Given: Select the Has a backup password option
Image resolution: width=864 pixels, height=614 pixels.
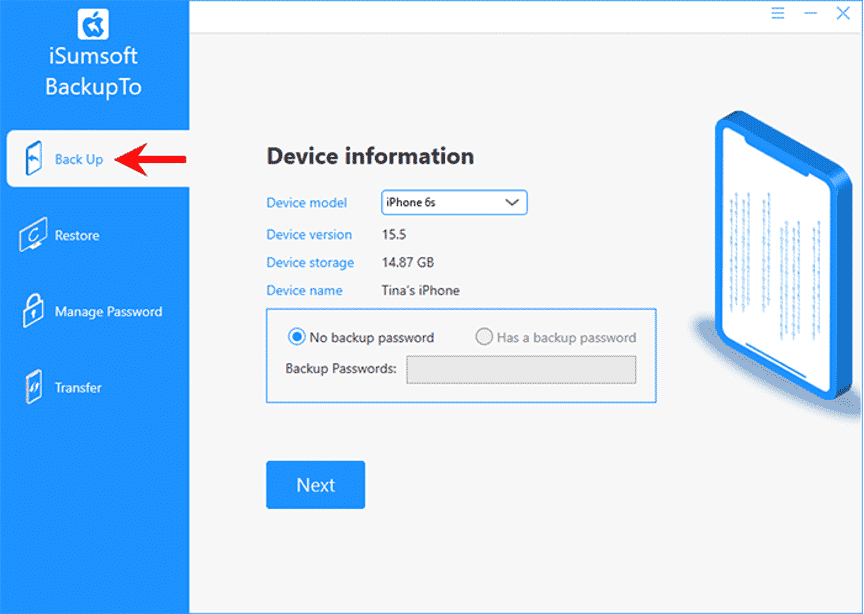Looking at the screenshot, I should 484,337.
